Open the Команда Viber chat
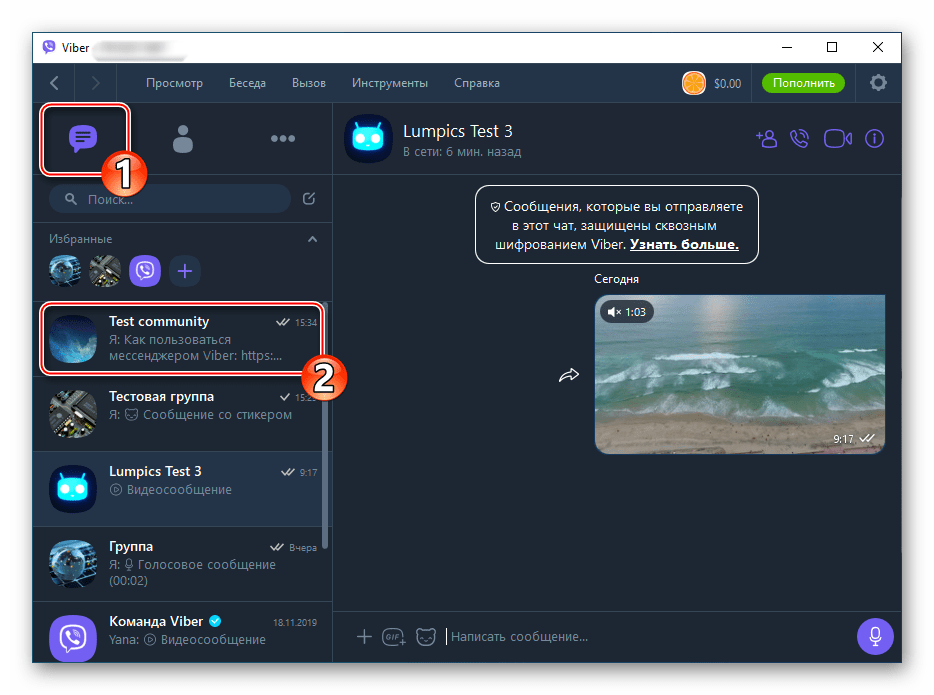Screen dimensions: 934x695 (178, 632)
